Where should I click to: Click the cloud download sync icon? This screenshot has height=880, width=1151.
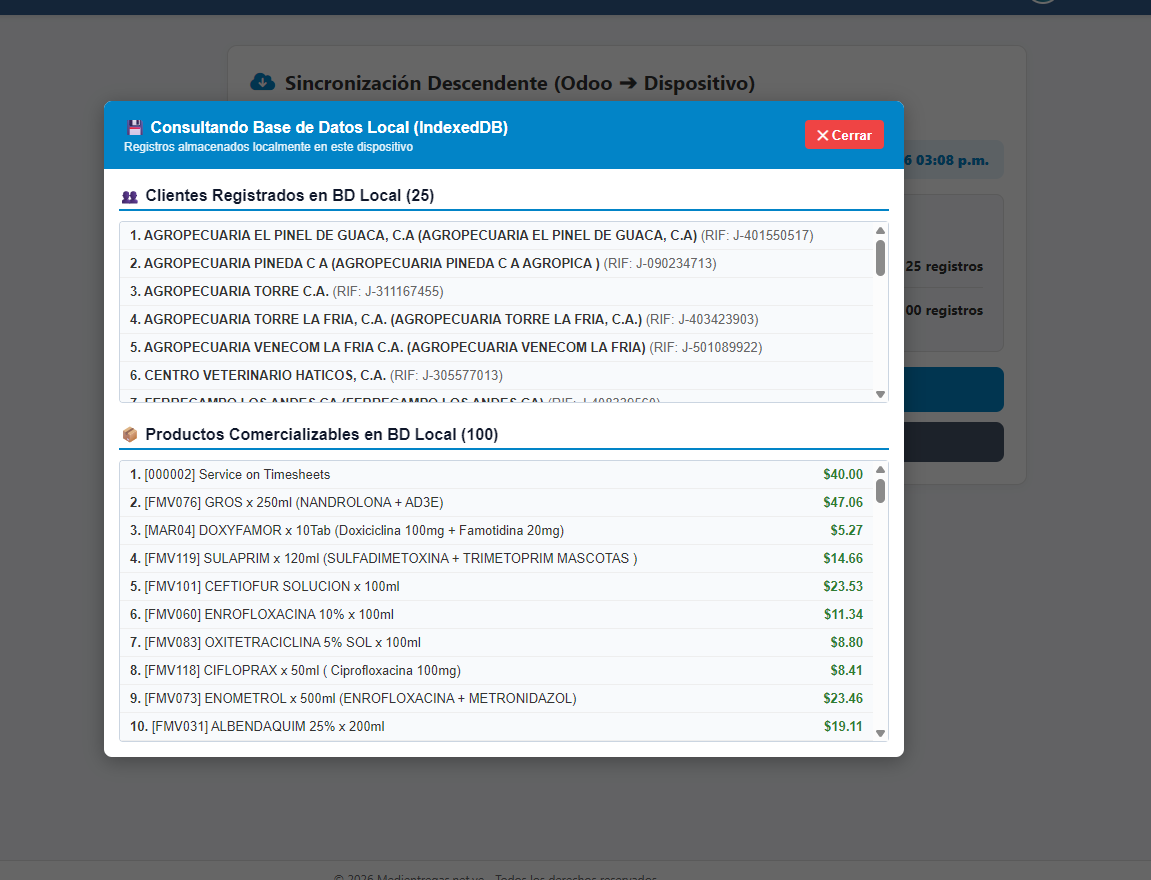pyautogui.click(x=263, y=82)
